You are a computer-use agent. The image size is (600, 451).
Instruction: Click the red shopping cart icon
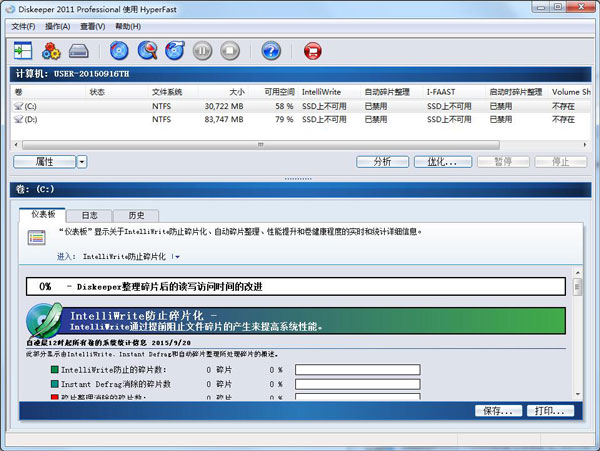313,51
